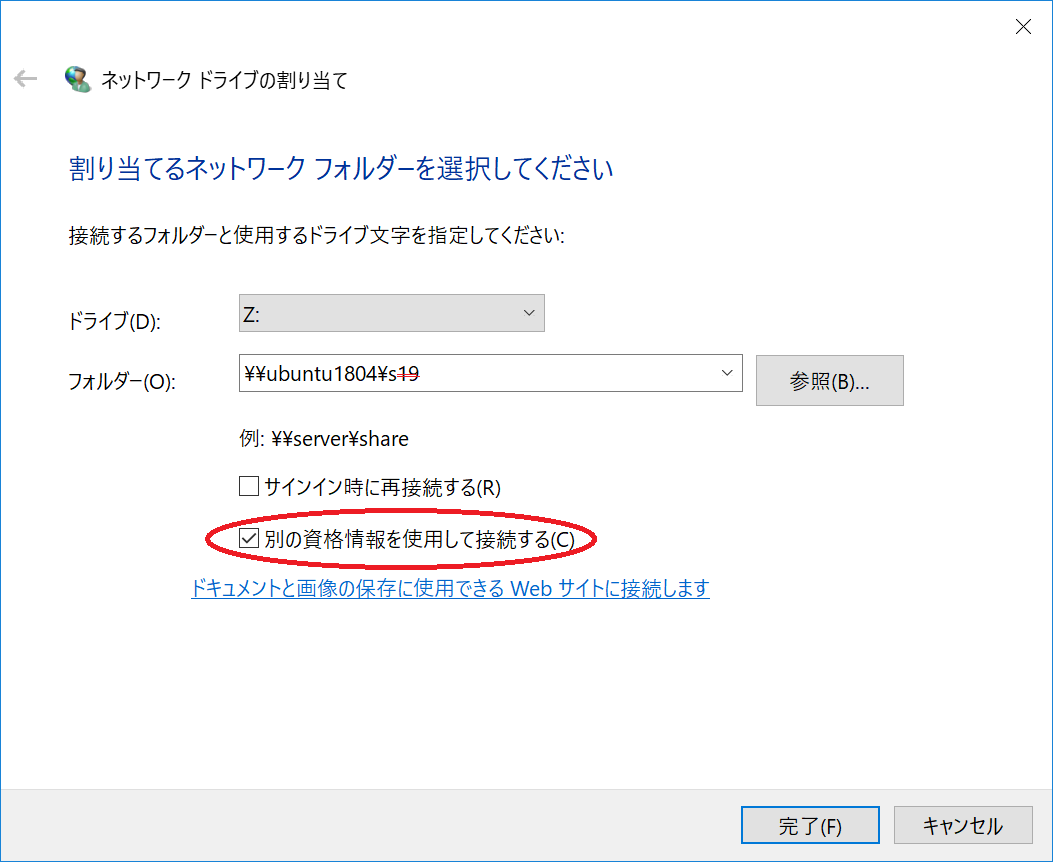Click the キャンセル button
The width and height of the screenshot is (1053, 862).
pos(963,825)
